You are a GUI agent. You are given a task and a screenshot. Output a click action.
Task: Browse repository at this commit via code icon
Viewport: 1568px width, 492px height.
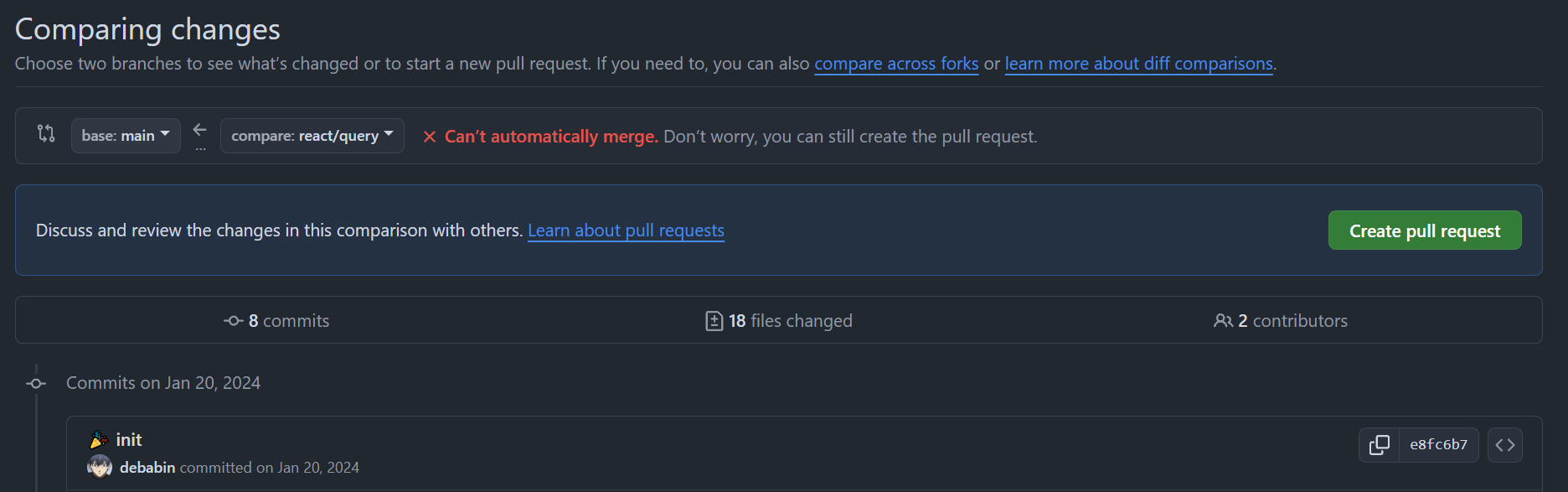pos(1504,444)
